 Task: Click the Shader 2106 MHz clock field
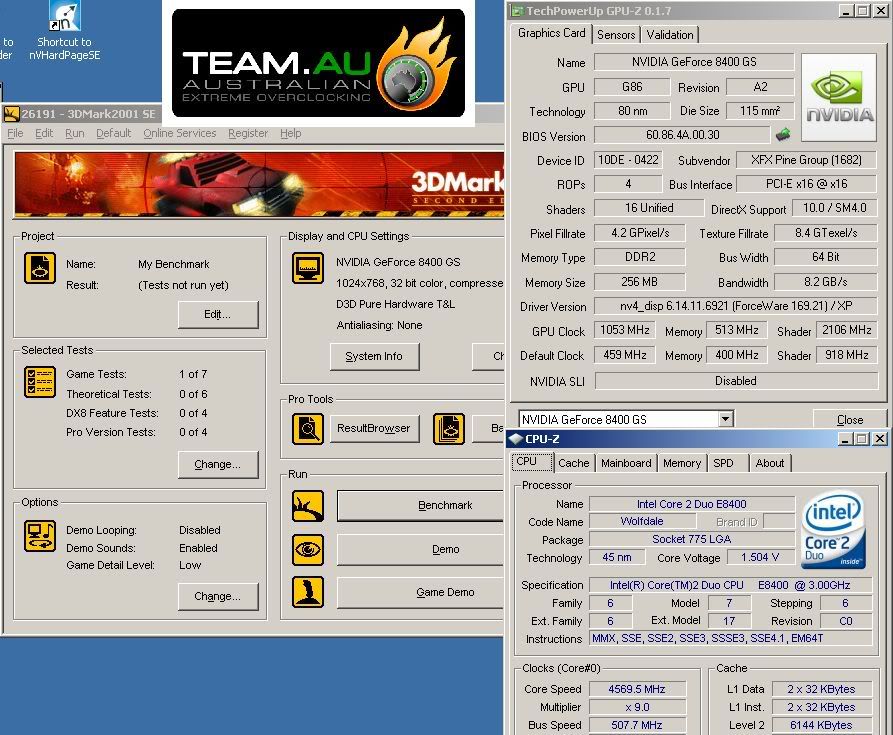click(846, 330)
